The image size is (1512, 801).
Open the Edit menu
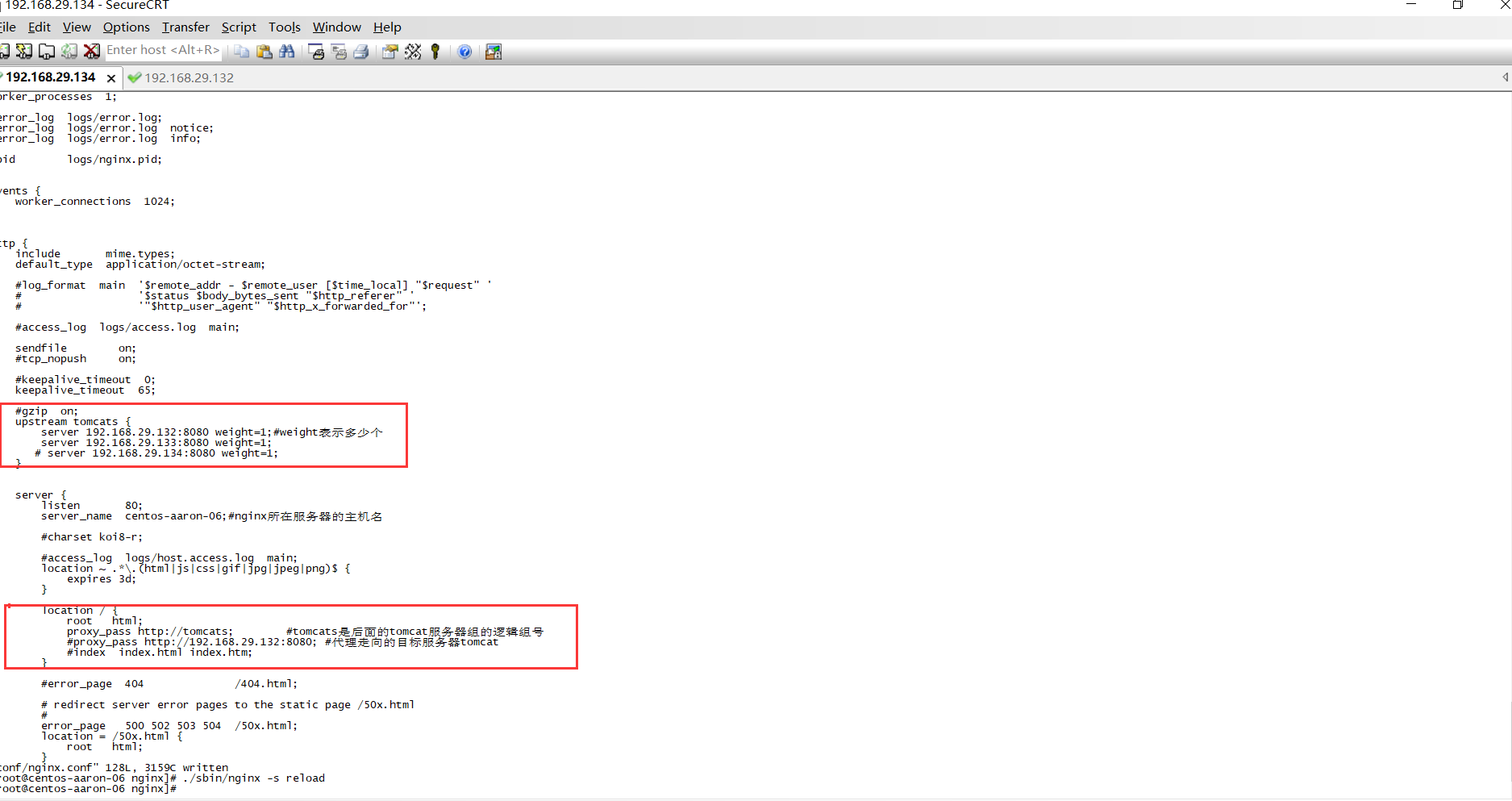(x=40, y=27)
